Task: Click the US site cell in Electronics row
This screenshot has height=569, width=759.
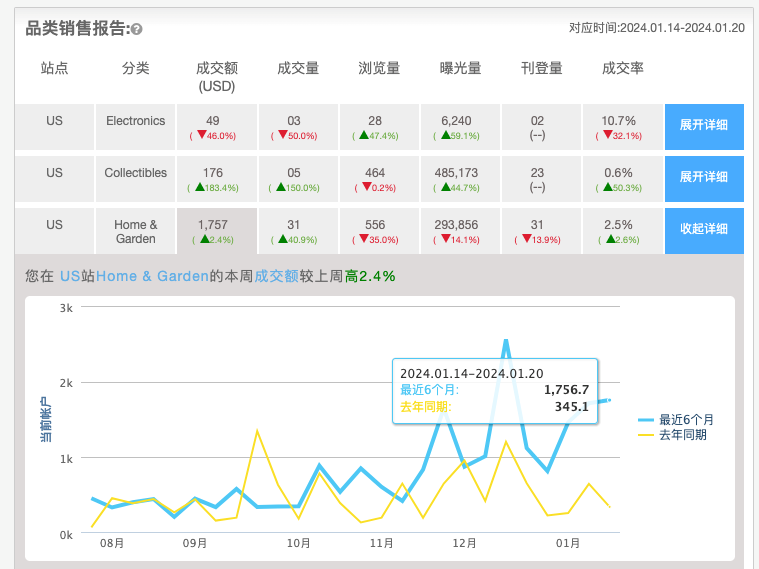Action: 54,126
